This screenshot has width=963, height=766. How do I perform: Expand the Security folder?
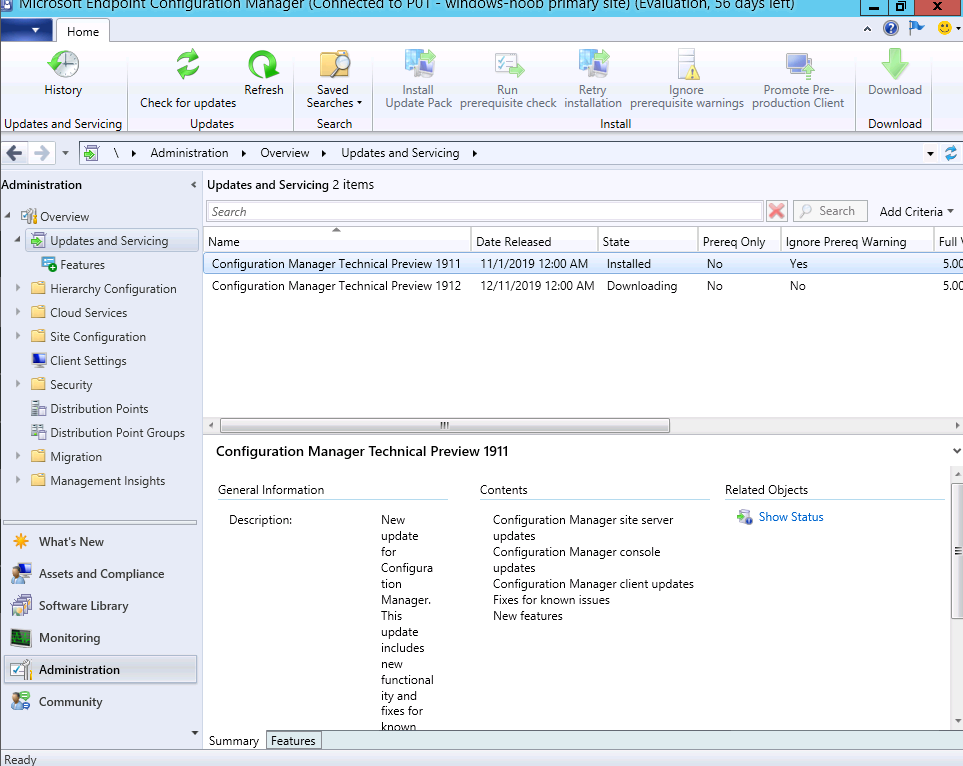pos(17,383)
